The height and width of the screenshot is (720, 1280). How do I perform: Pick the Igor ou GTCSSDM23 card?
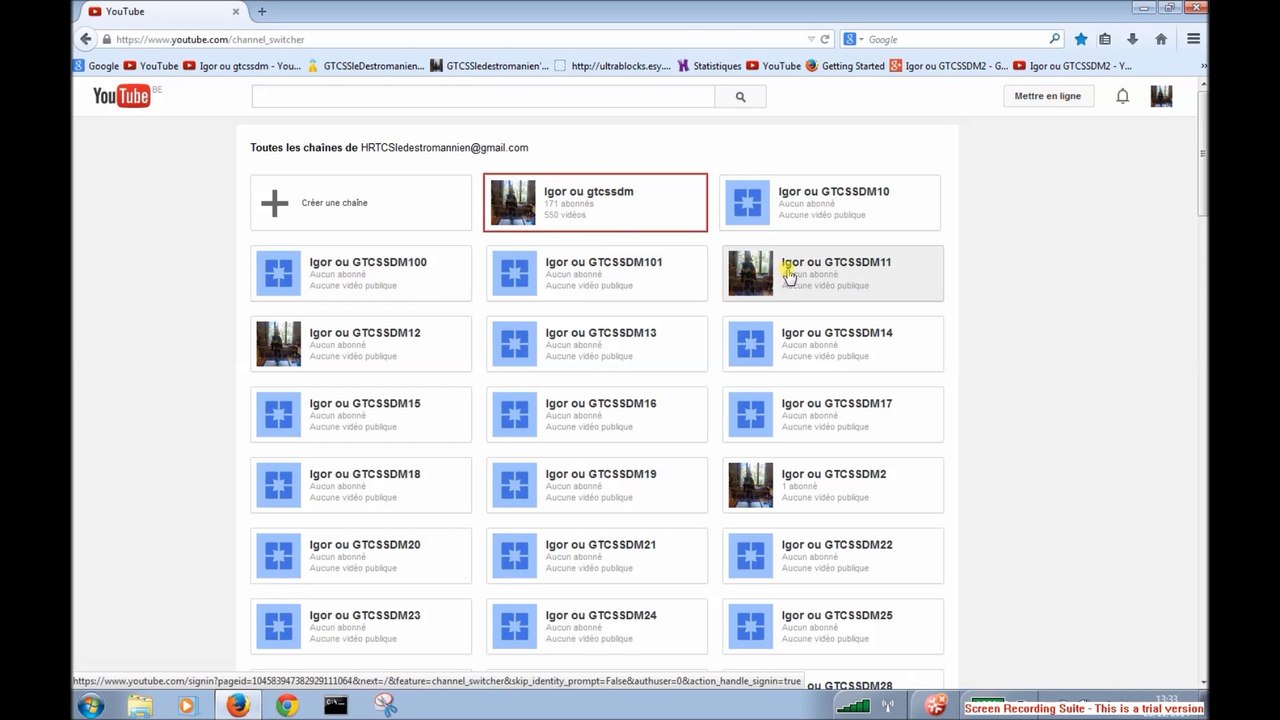click(361, 626)
